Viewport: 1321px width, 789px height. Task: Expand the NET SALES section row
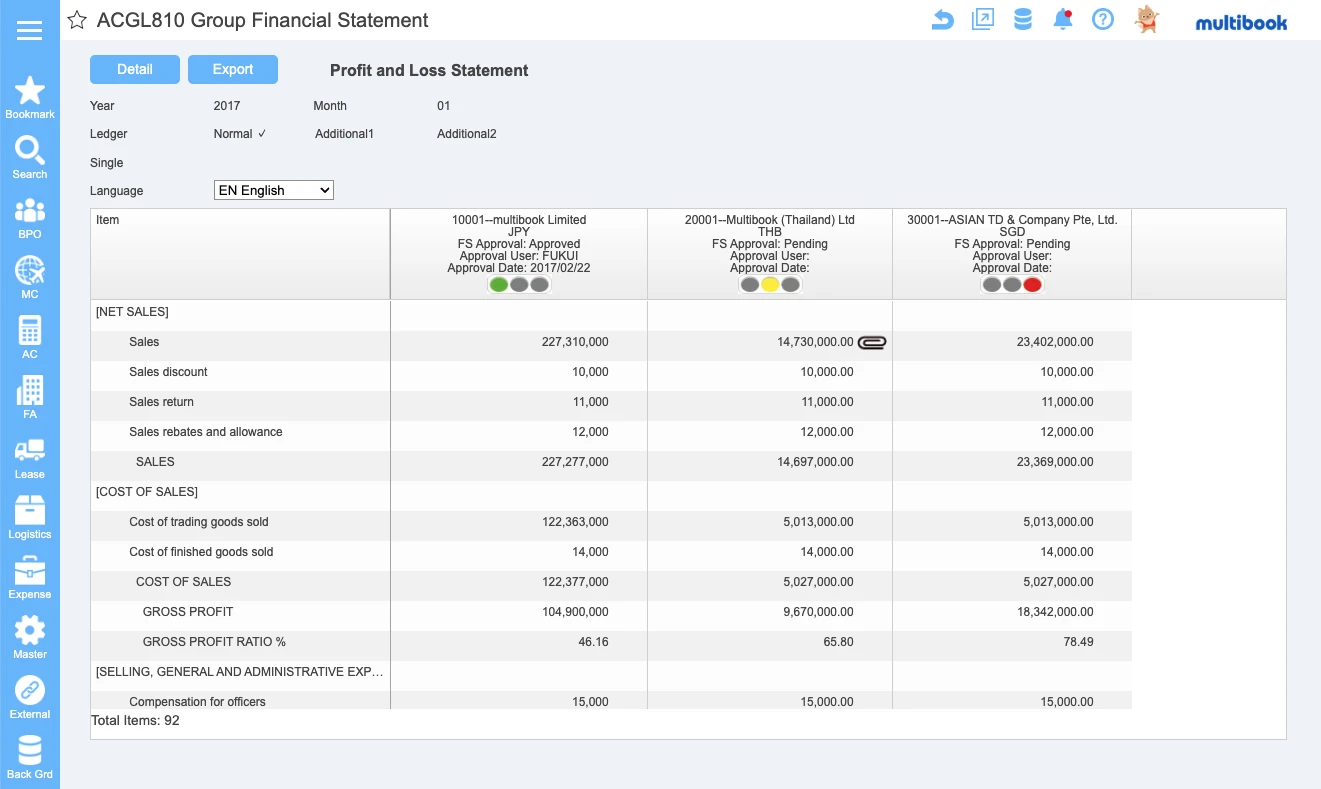pos(132,312)
